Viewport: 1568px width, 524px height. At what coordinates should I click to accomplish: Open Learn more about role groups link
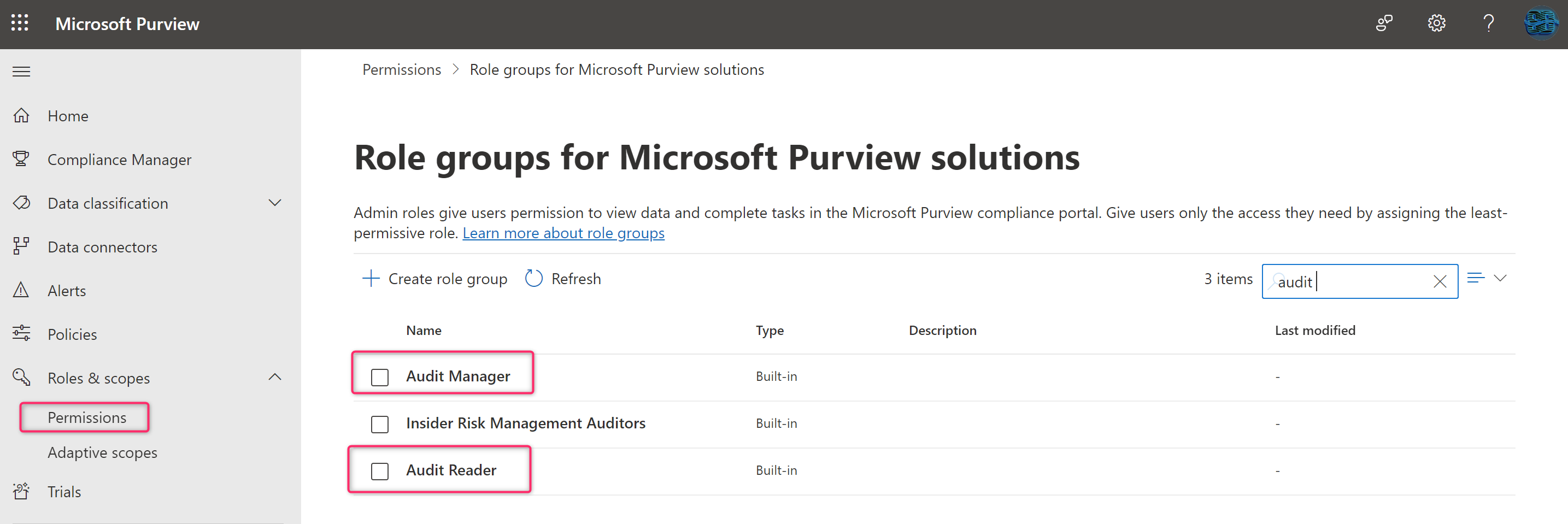click(563, 233)
